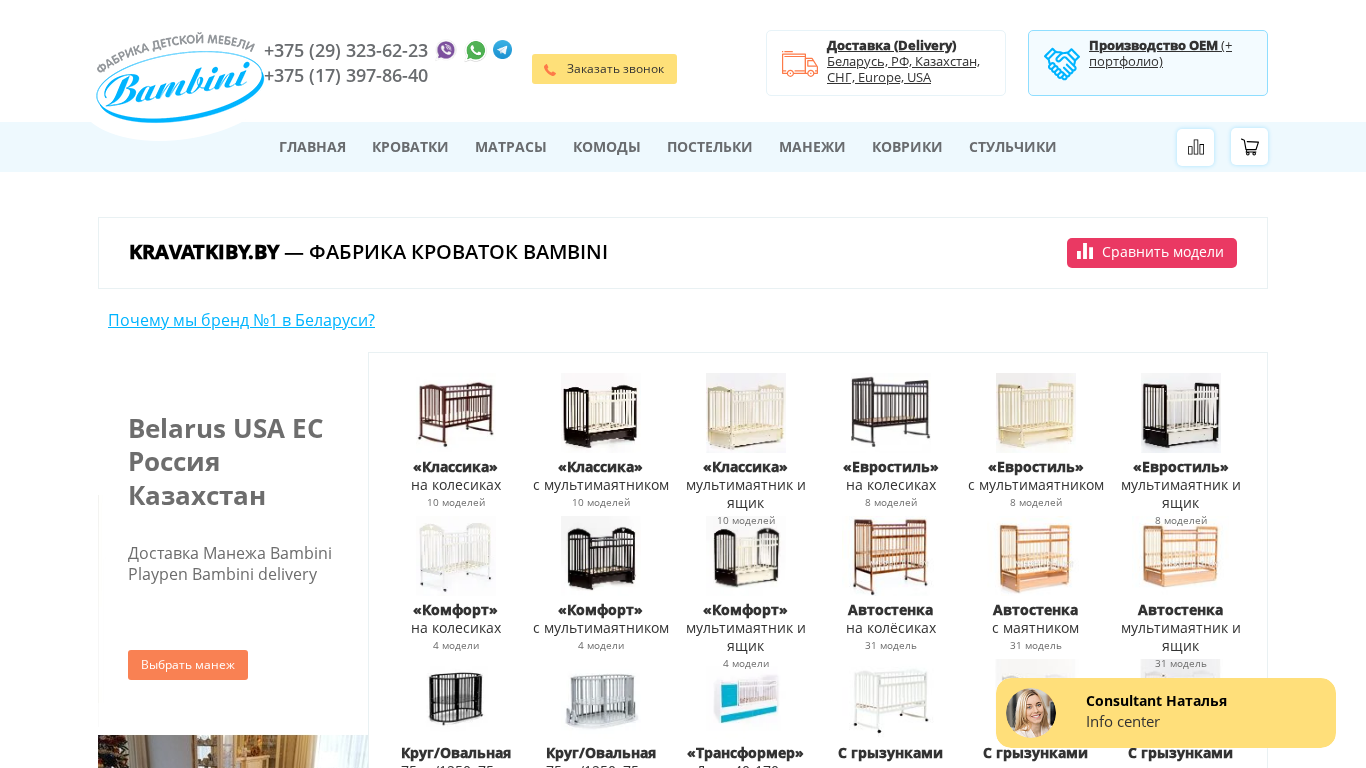Screen dimensions: 1366x768
Task: Open the Consultant Наталья chat widget
Action: click(1166, 713)
